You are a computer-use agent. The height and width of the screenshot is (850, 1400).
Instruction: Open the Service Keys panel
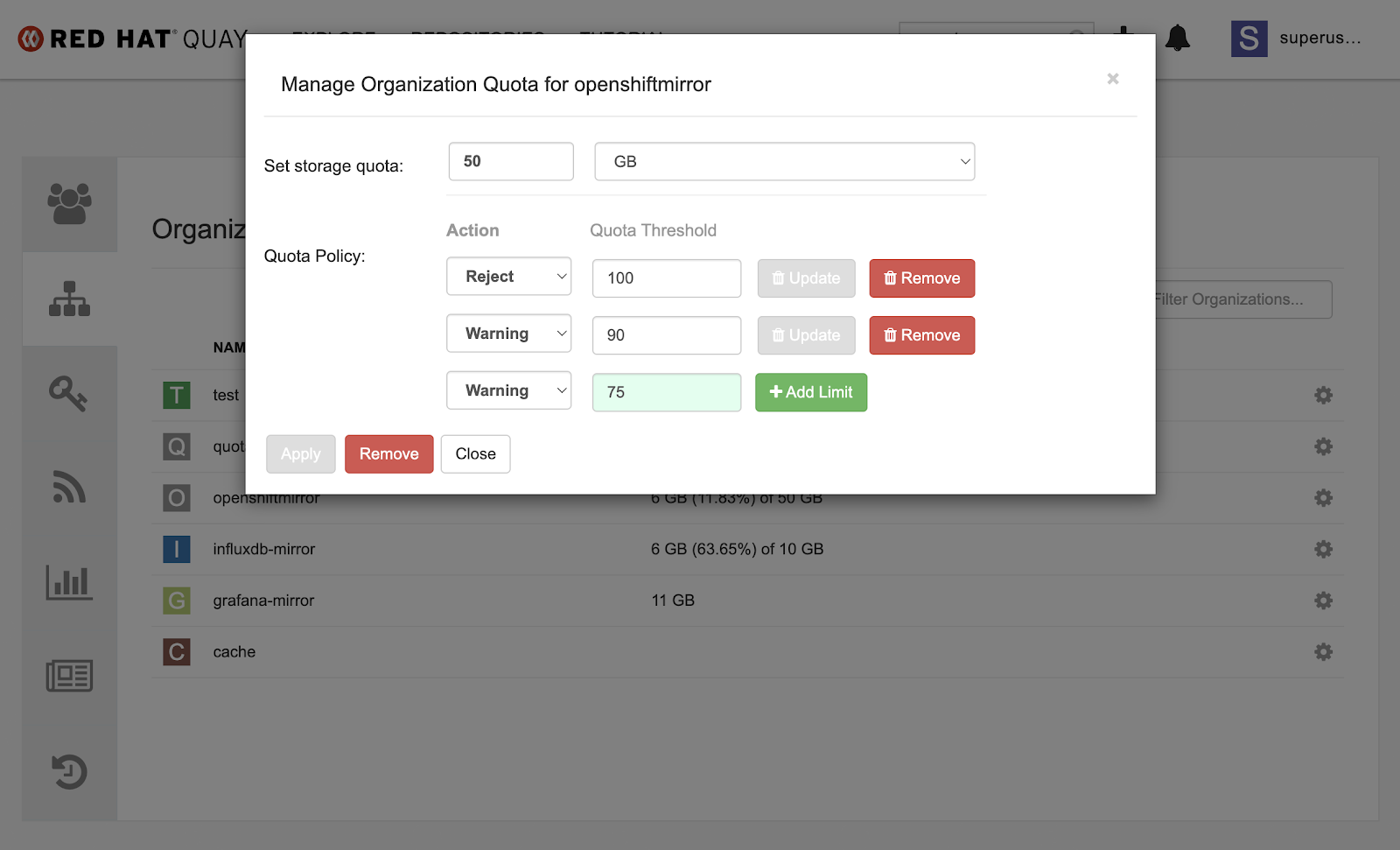(x=70, y=393)
